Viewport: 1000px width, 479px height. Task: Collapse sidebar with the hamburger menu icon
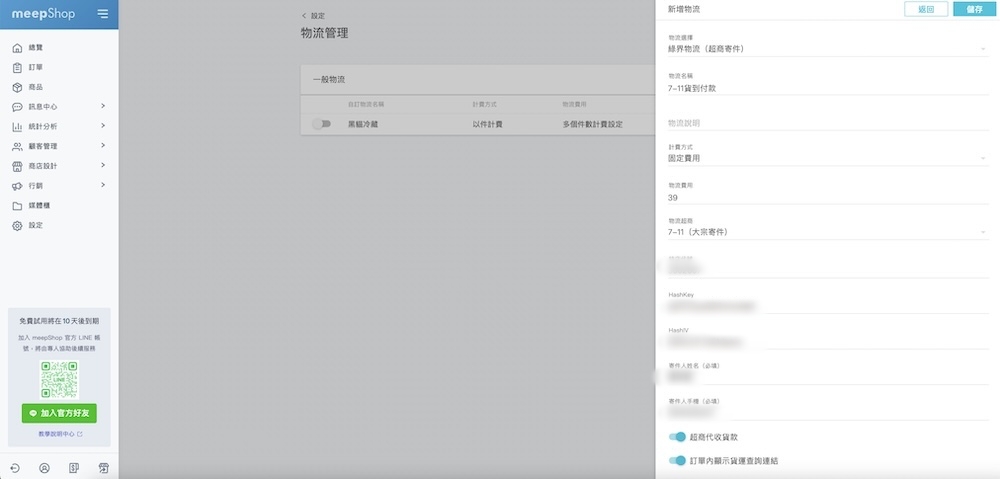point(103,14)
